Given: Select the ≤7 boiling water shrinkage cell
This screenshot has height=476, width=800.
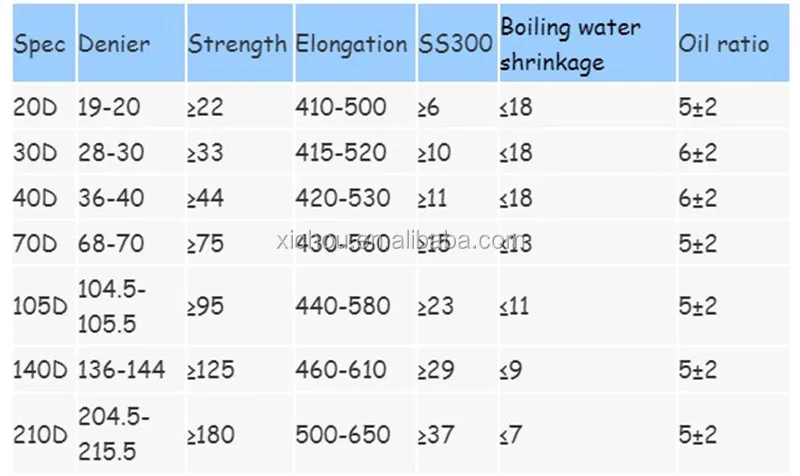Looking at the screenshot, I should pos(510,435).
